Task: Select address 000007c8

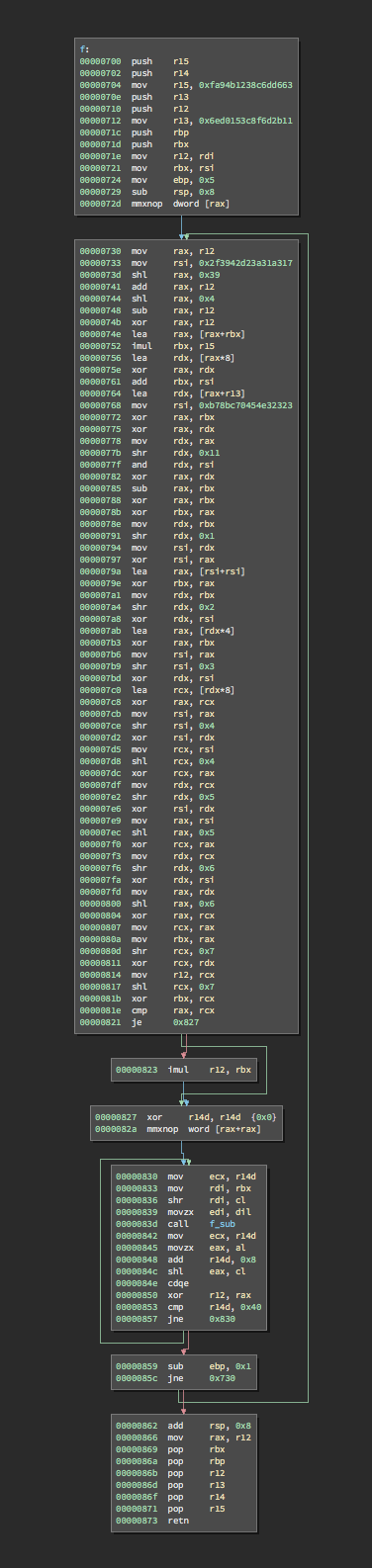Action: point(100,702)
